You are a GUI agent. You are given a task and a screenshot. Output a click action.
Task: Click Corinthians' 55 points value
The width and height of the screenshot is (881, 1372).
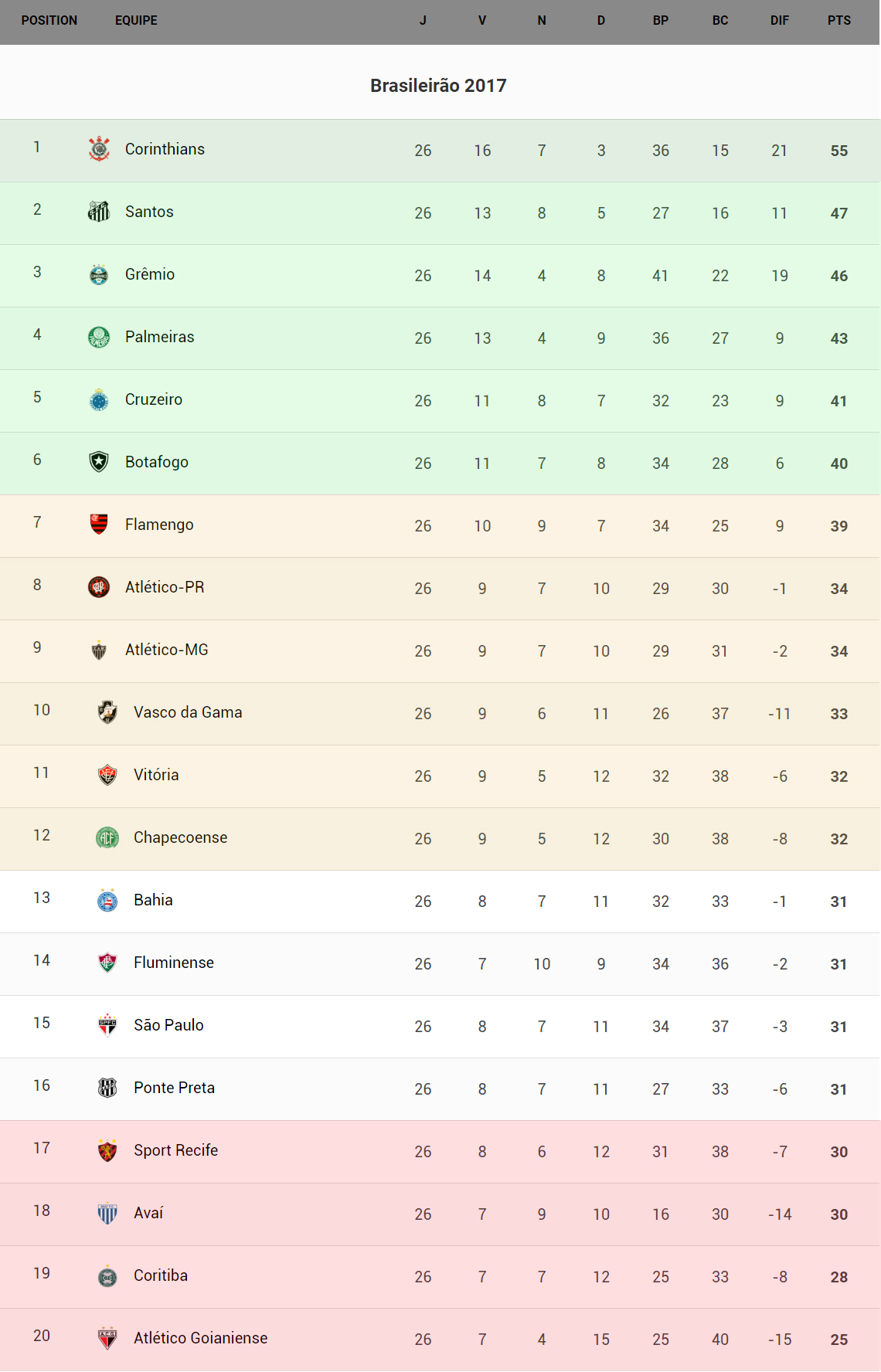tap(838, 151)
